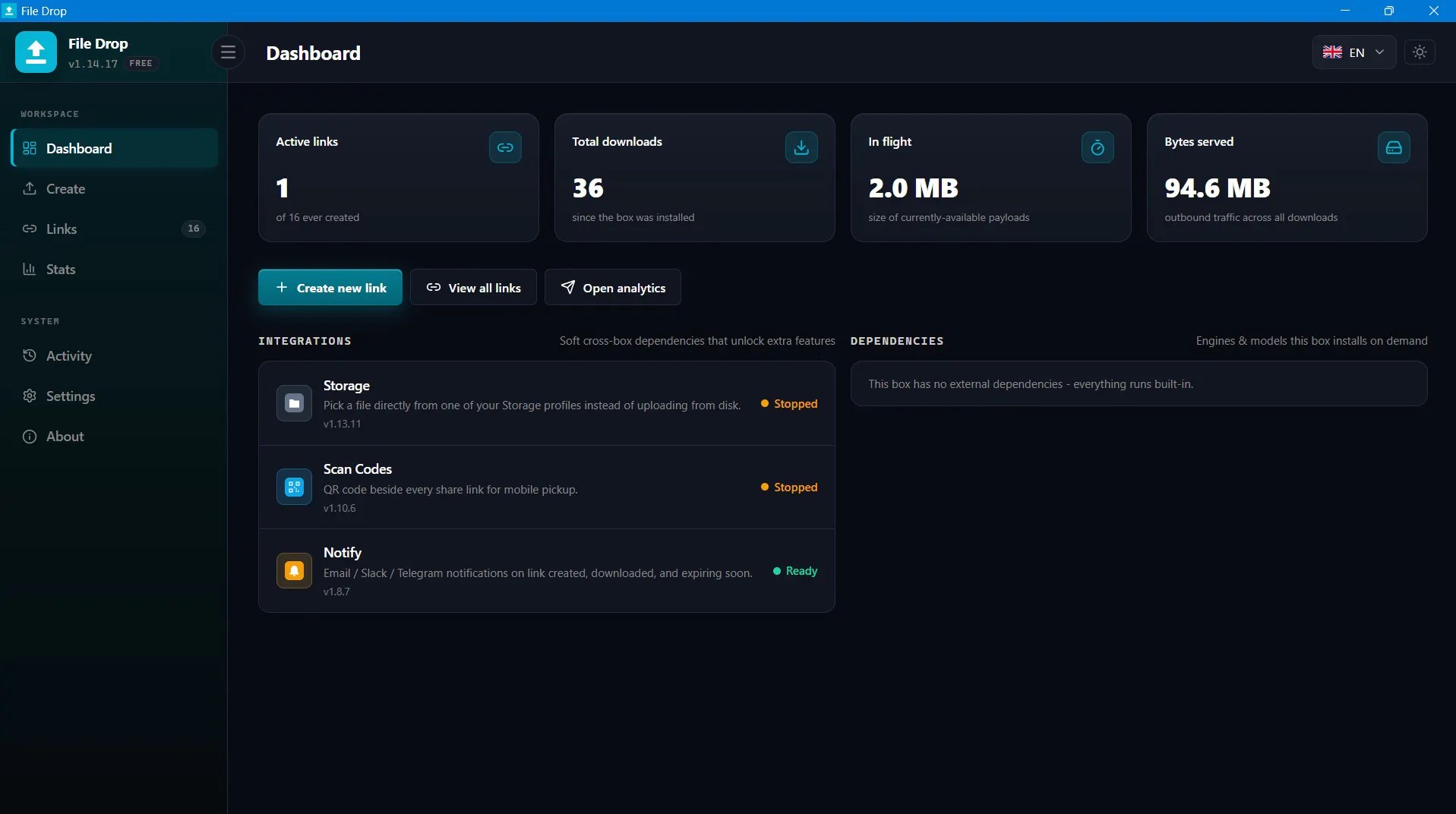Click the Notify bell icon

pos(294,570)
